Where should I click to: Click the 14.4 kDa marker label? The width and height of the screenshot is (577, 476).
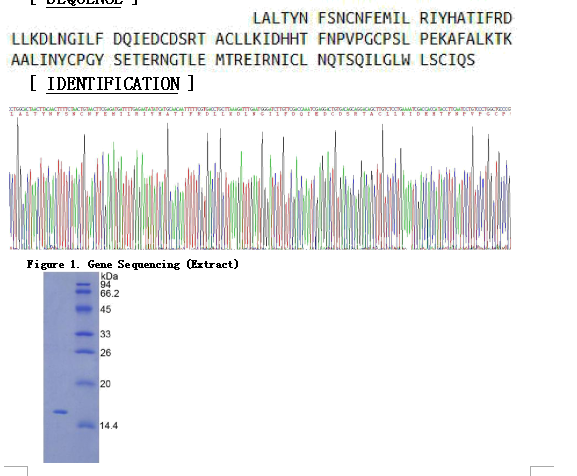[x=109, y=426]
